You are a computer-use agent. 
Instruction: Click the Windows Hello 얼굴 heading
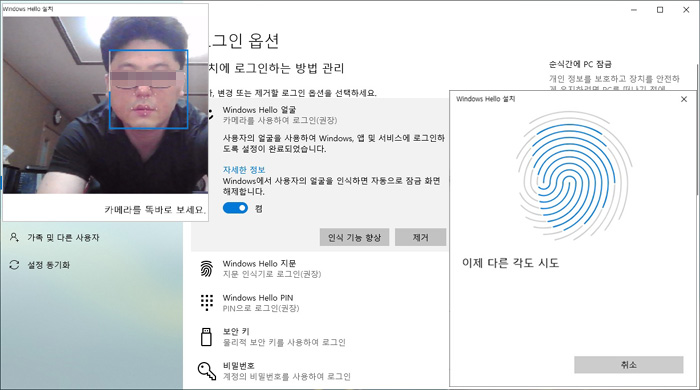click(259, 110)
